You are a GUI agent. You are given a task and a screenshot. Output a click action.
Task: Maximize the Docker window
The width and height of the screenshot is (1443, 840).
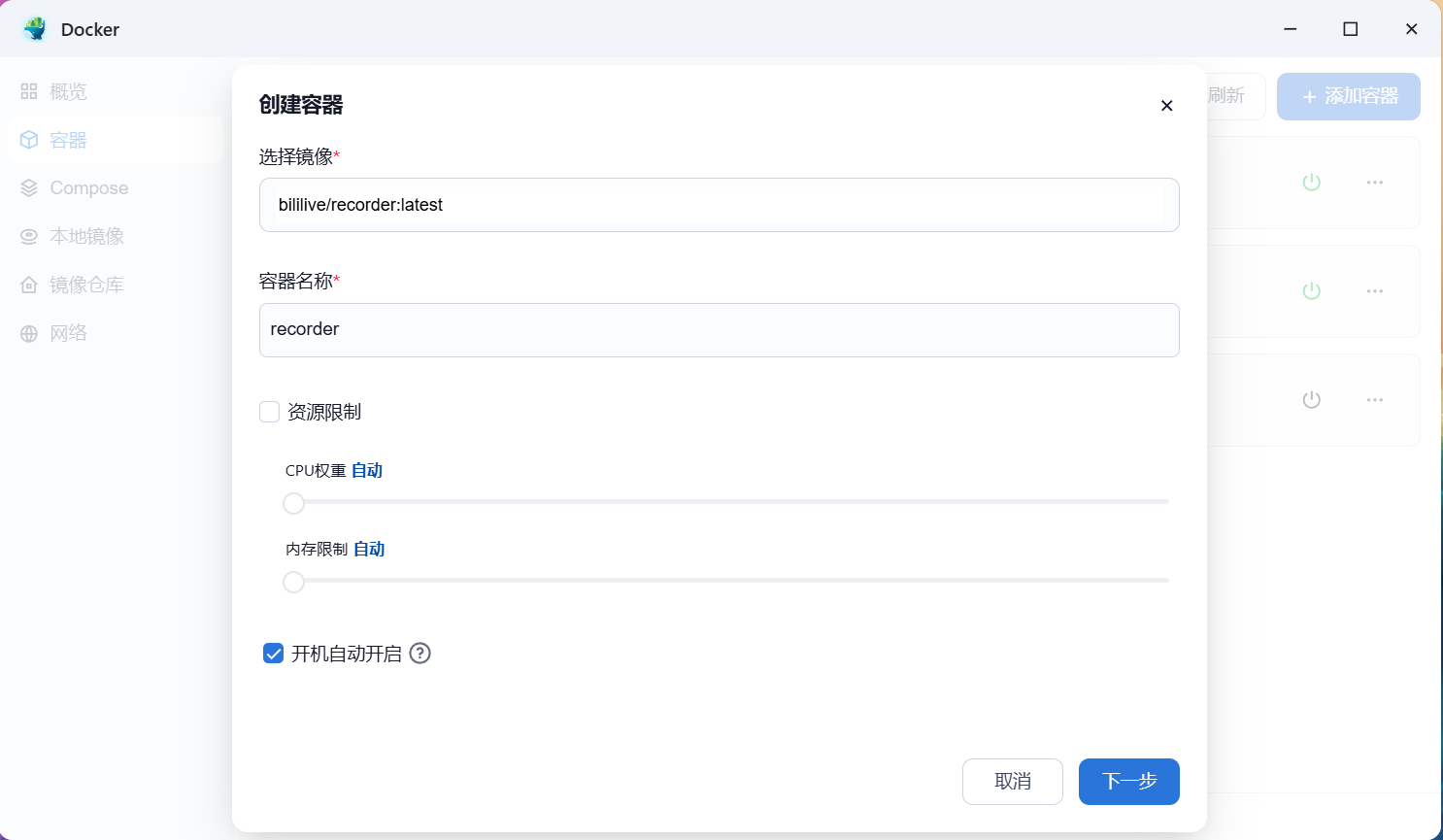(1351, 29)
